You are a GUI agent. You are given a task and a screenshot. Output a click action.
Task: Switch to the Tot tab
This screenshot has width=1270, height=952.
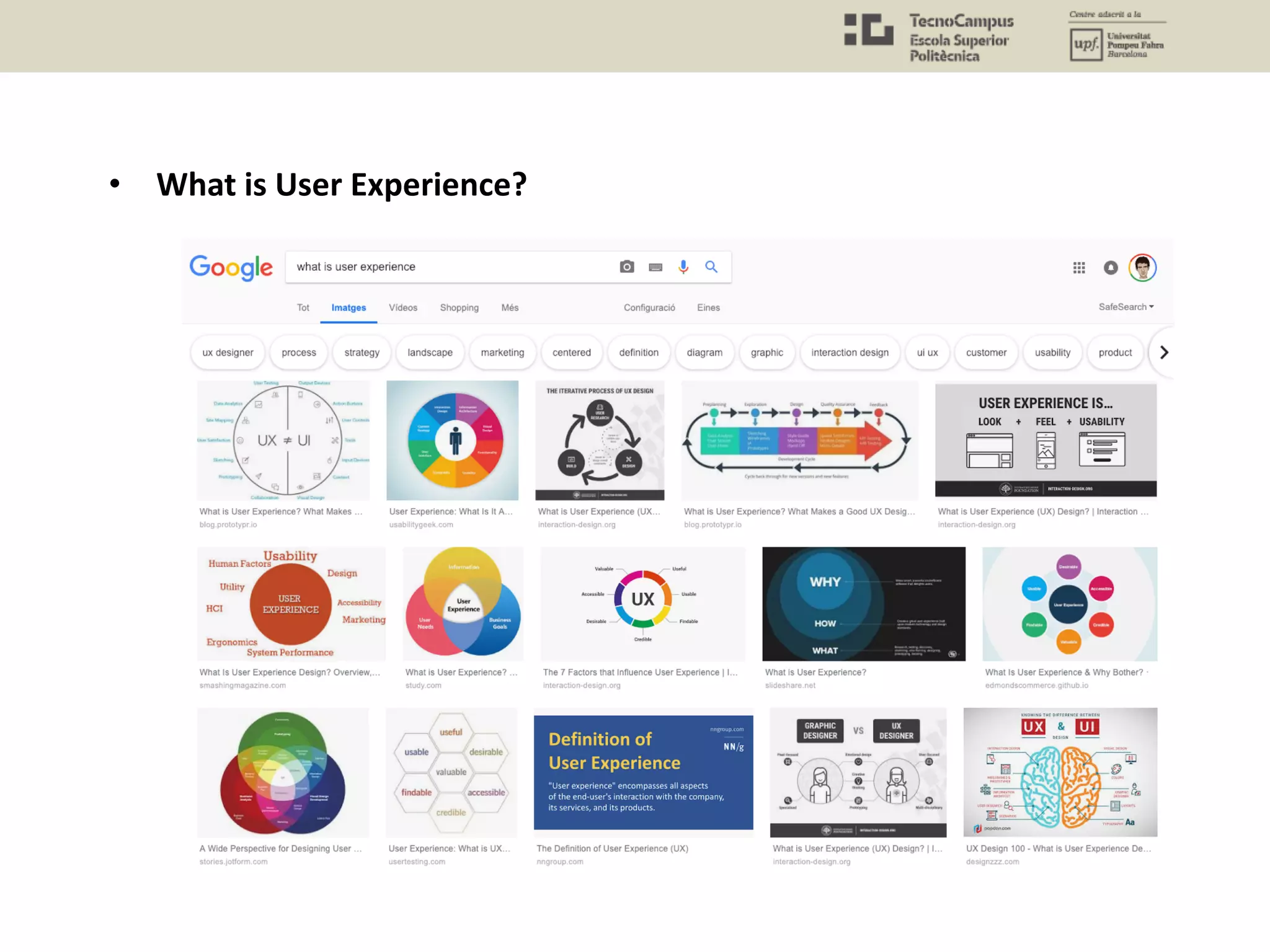(303, 307)
